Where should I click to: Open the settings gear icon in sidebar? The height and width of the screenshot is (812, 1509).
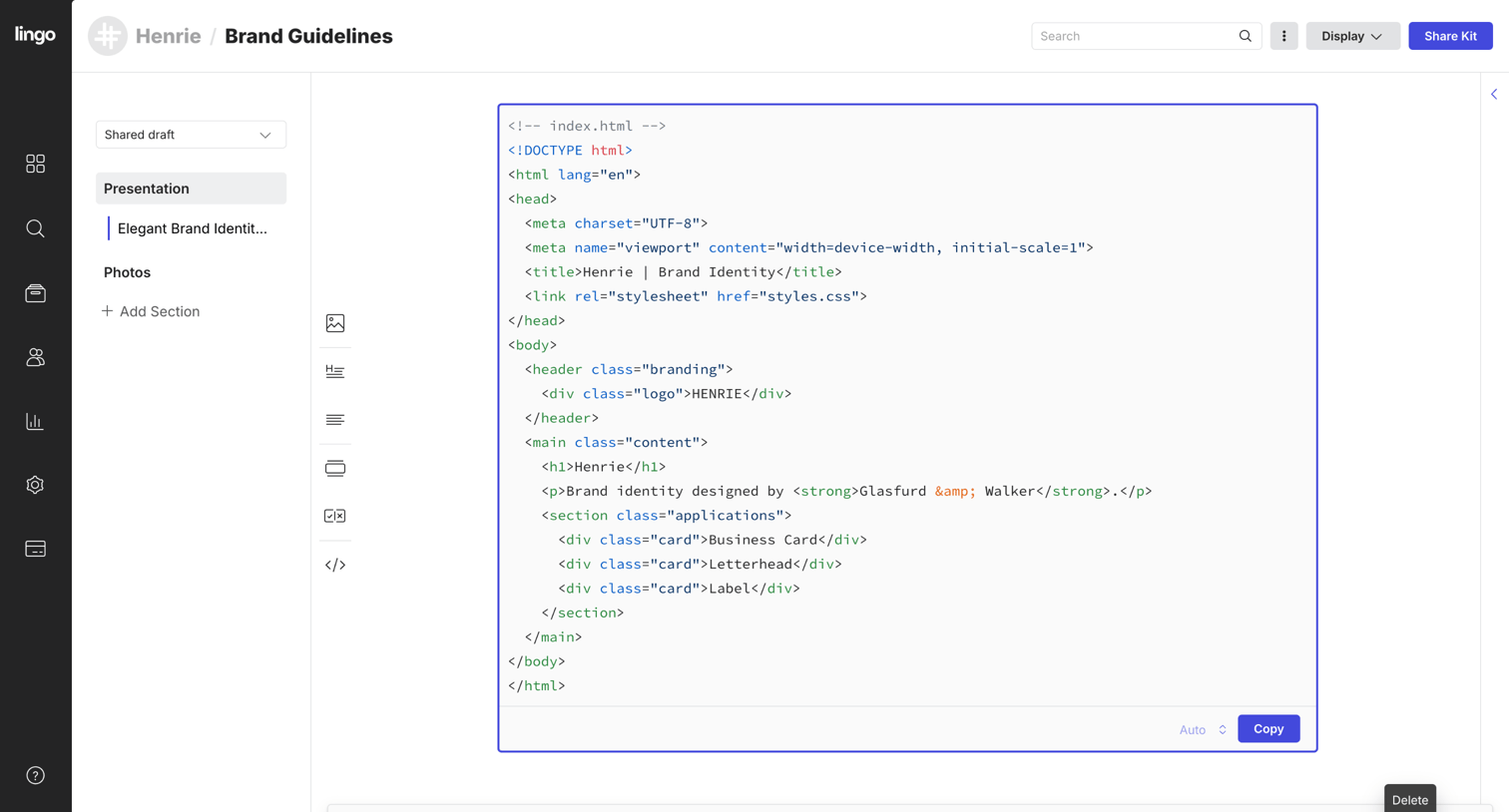pos(35,485)
